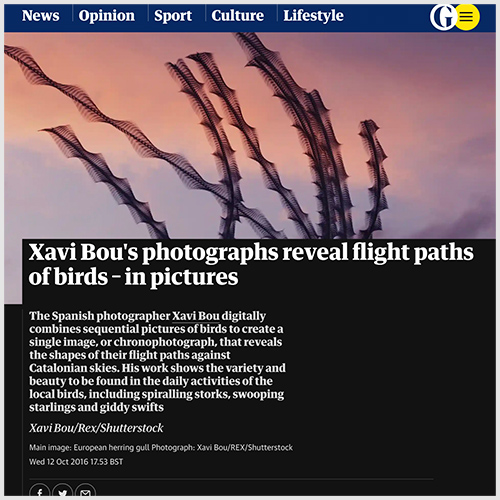500x500 pixels.
Task: Click the gull flight paths main image
Action: coord(250,135)
